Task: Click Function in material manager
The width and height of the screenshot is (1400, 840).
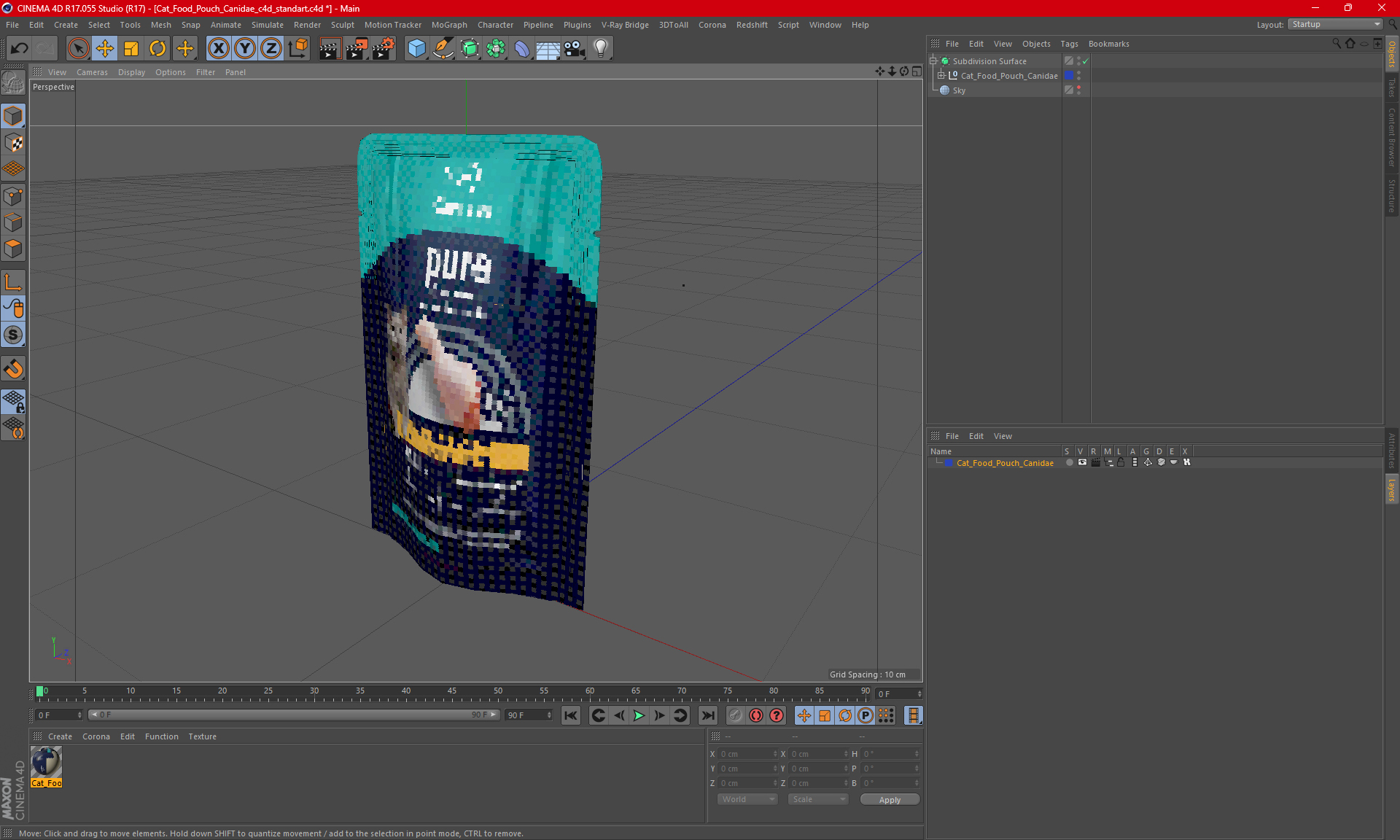Action: point(161,736)
